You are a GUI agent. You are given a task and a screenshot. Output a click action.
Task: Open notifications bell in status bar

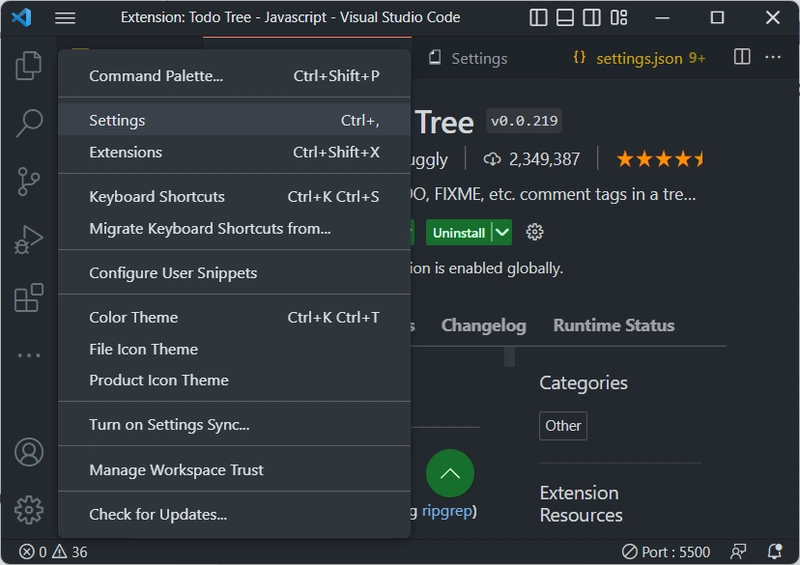coord(775,552)
